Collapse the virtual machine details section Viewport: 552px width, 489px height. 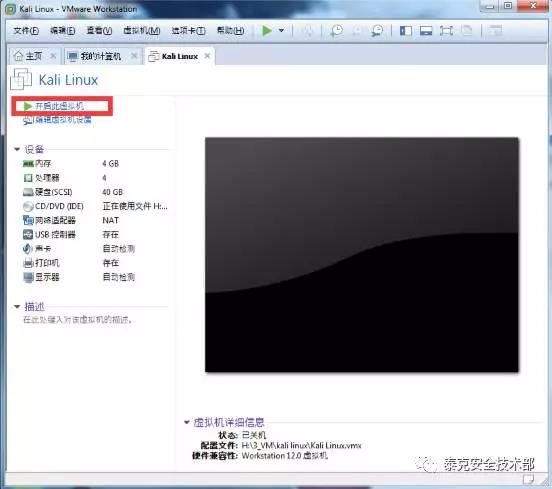click(187, 422)
